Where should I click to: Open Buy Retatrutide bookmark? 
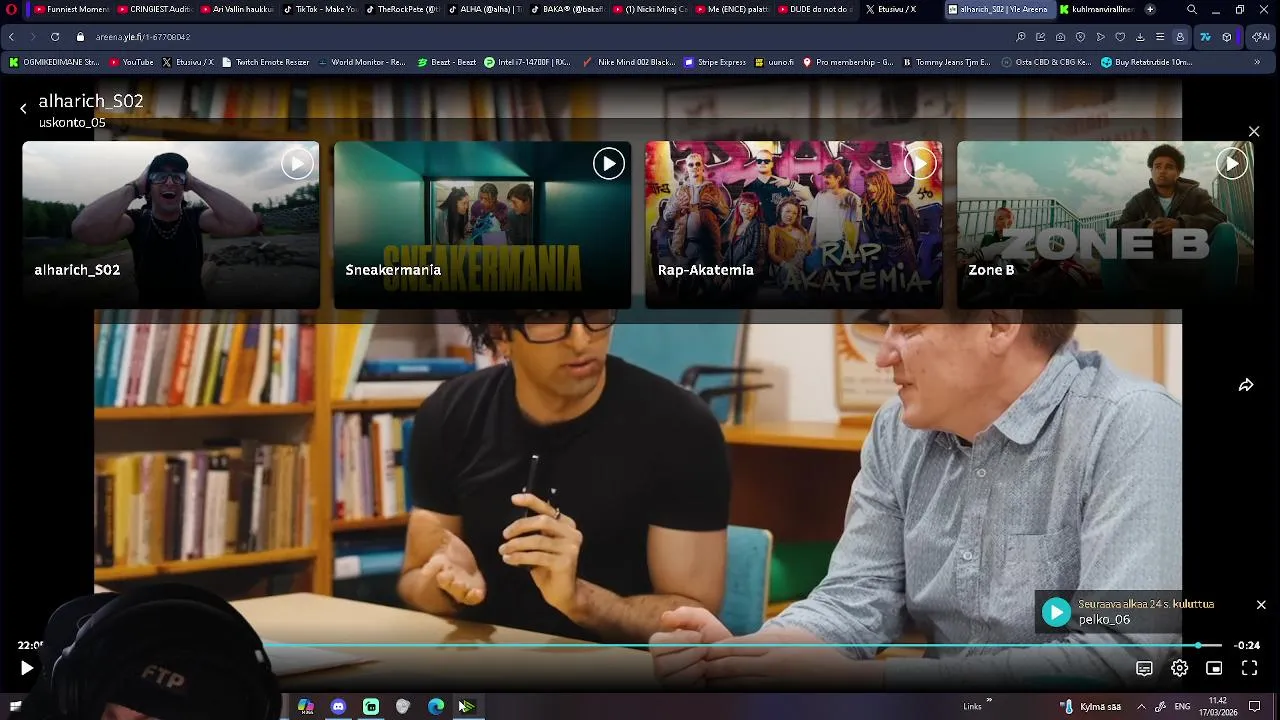tap(1146, 62)
